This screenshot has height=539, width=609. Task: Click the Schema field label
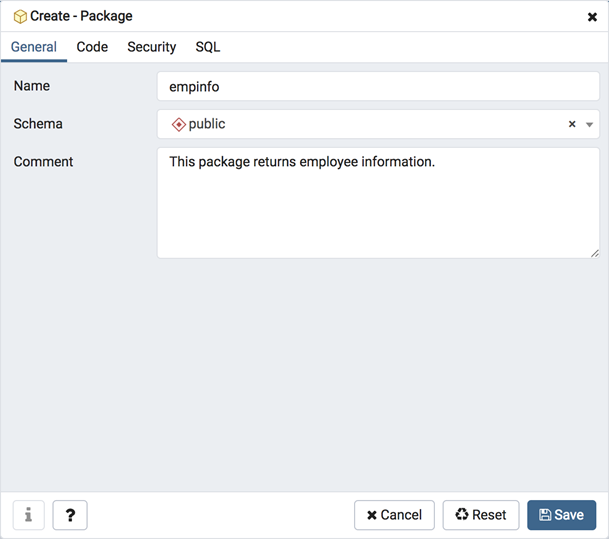[38, 124]
